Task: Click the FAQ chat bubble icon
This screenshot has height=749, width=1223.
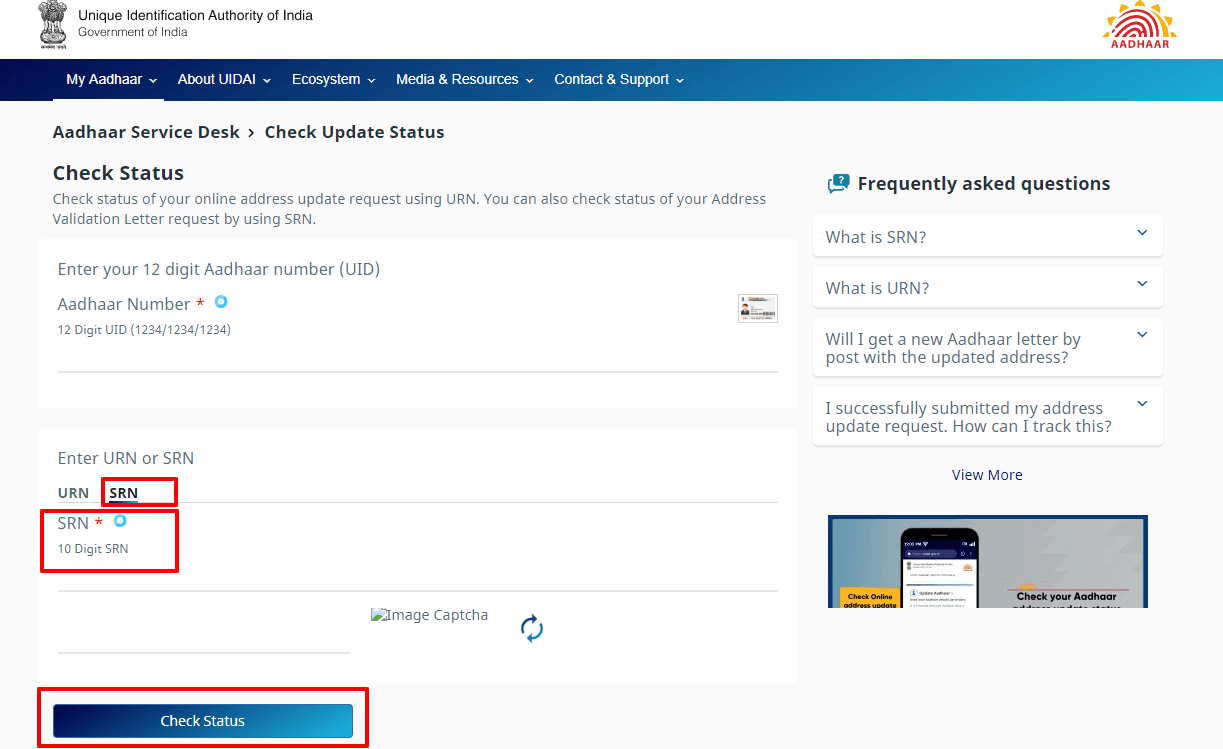Action: click(x=838, y=184)
